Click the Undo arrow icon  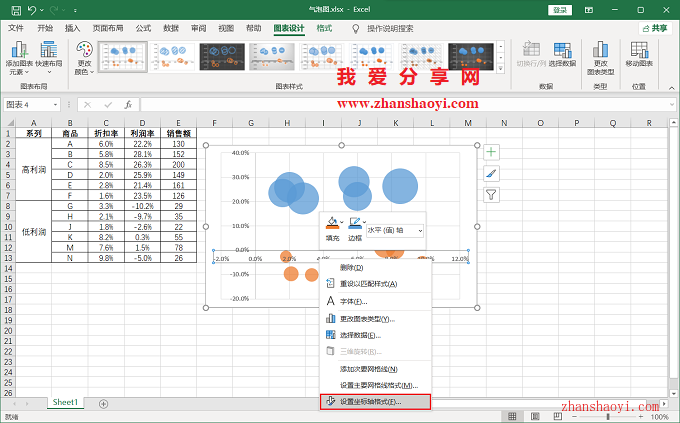(x=32, y=10)
